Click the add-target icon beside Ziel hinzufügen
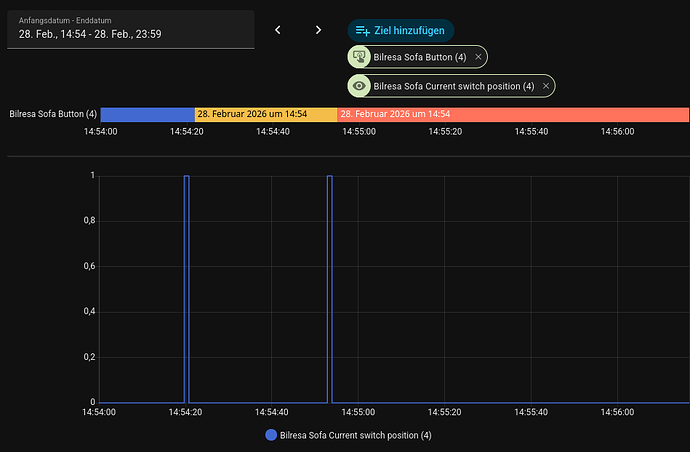690x452 pixels. click(363, 31)
